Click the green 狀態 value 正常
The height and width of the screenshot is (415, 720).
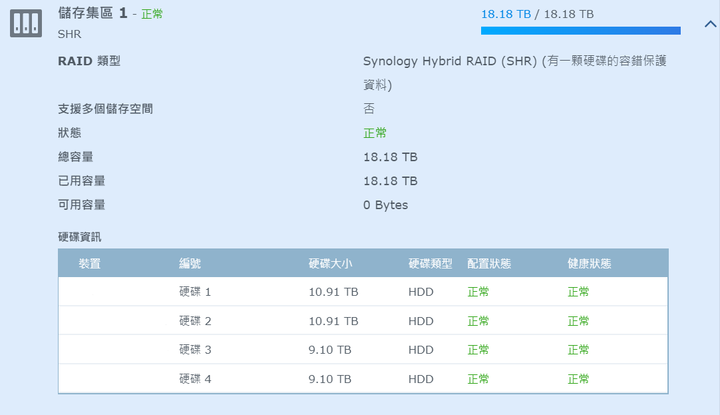pos(375,133)
